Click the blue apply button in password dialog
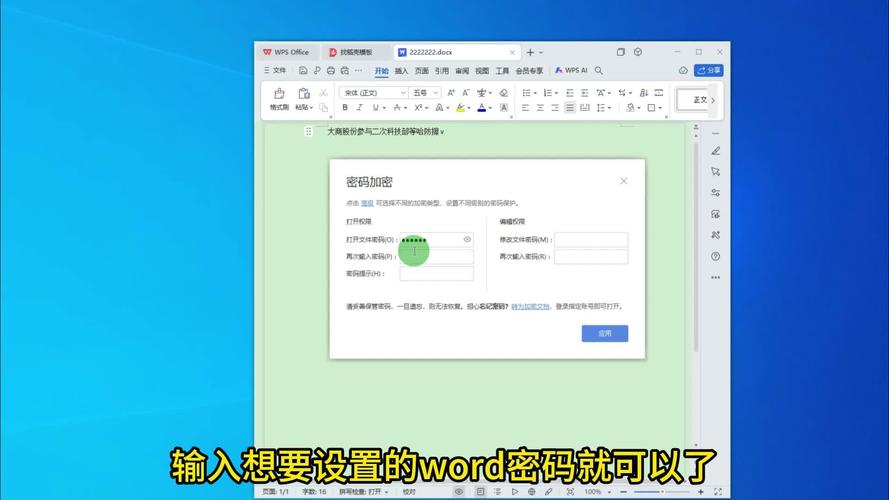 [604, 333]
